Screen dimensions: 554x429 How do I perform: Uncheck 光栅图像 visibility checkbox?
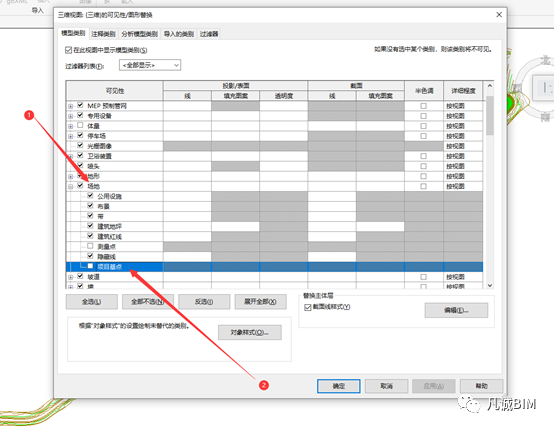coord(80,145)
